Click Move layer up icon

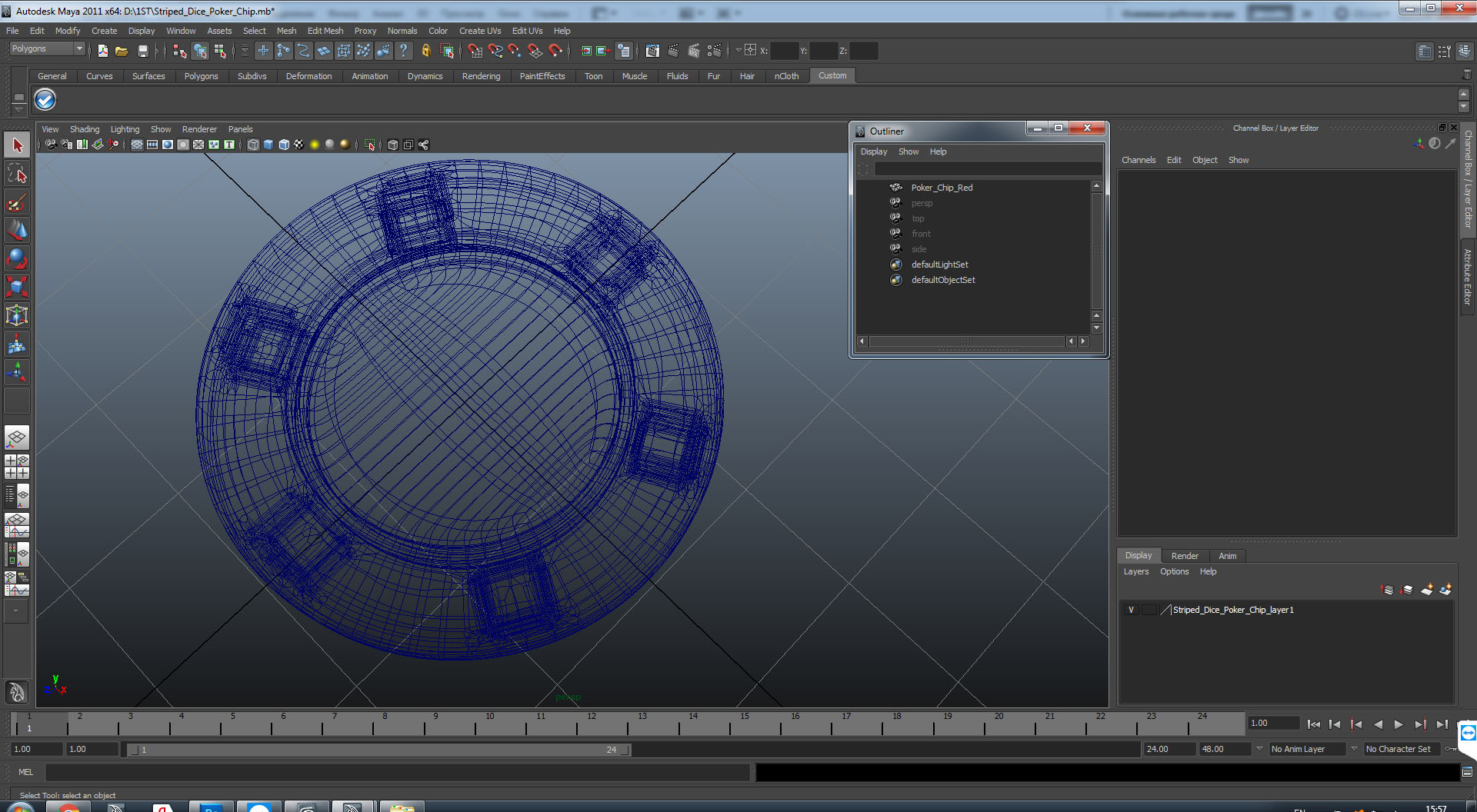click(1387, 590)
